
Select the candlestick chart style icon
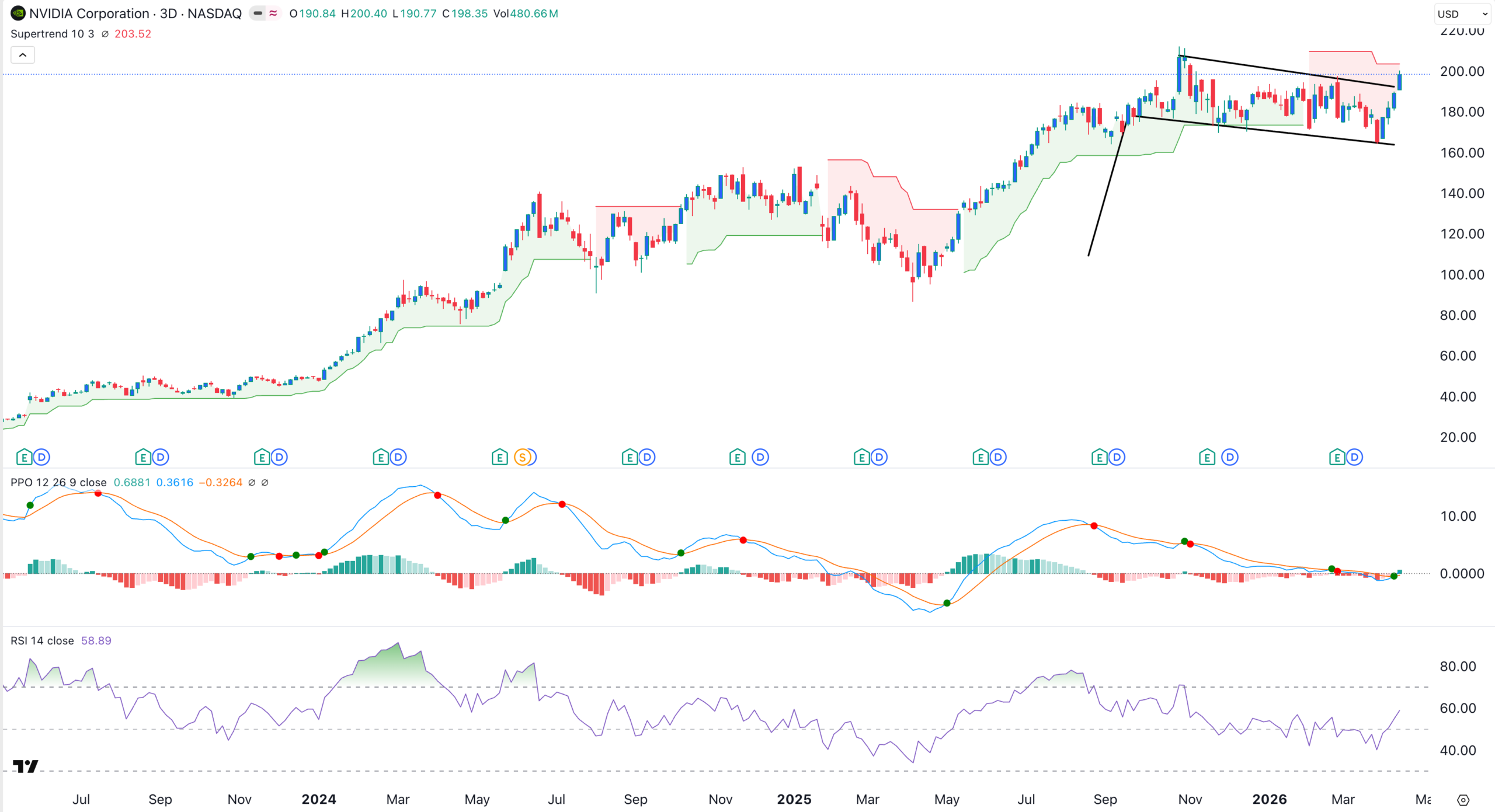point(257,13)
